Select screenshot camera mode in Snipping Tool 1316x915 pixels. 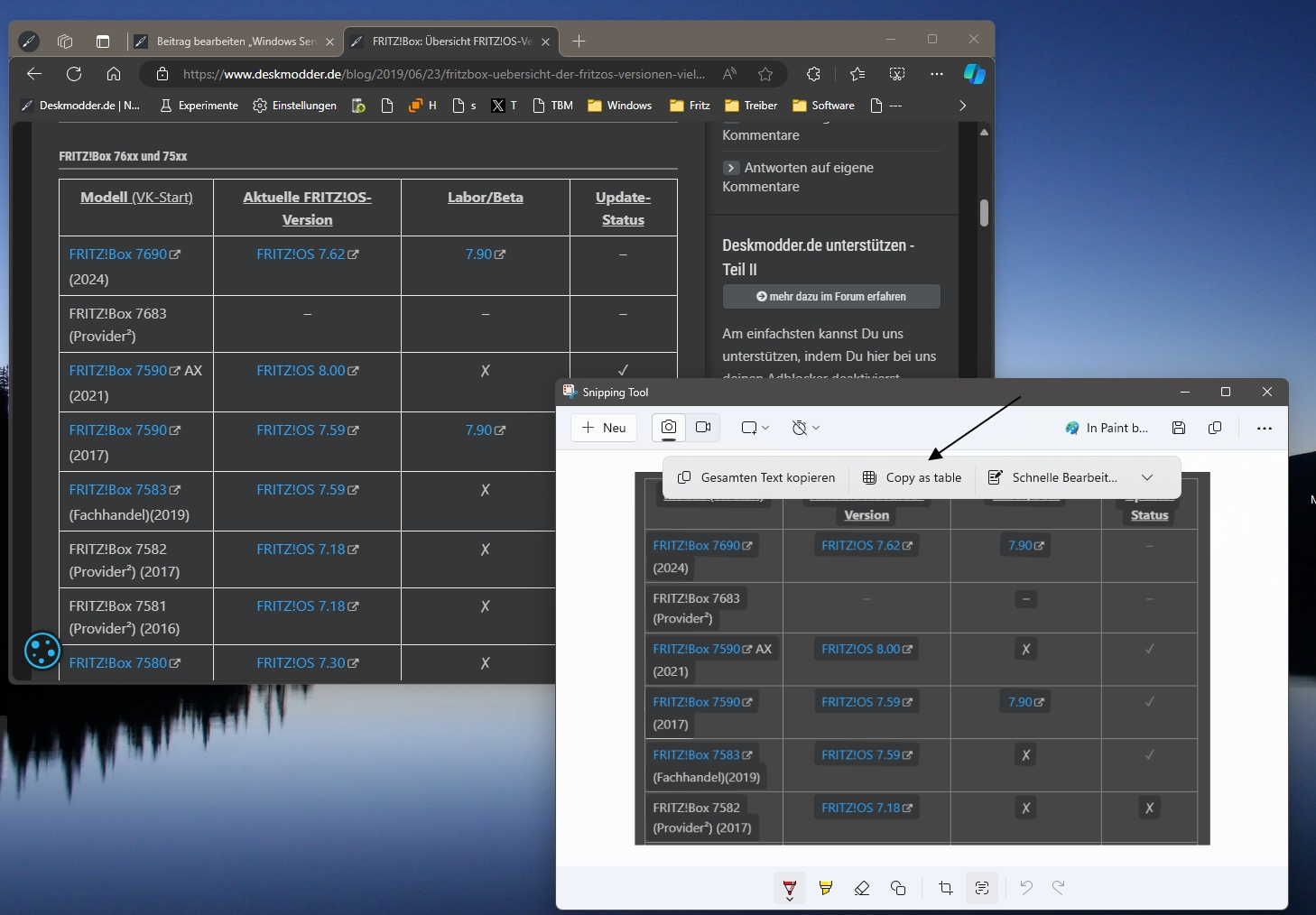[x=669, y=428]
